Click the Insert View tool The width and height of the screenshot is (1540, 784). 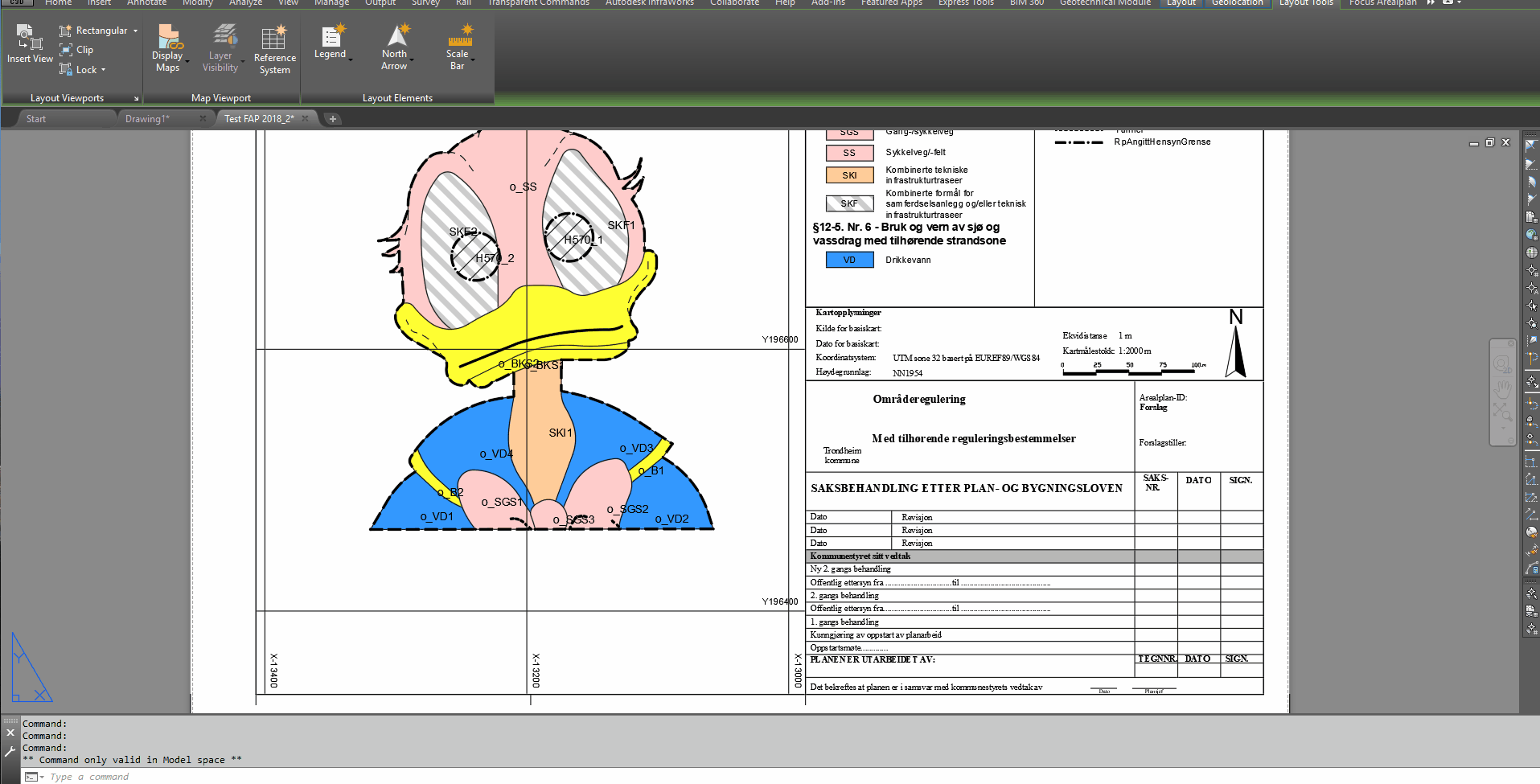click(x=30, y=43)
